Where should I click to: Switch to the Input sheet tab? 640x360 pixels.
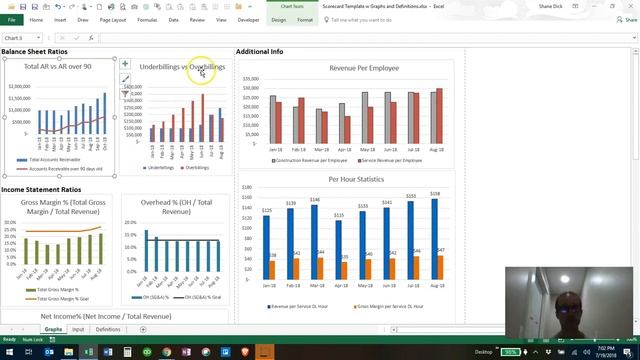[78, 329]
